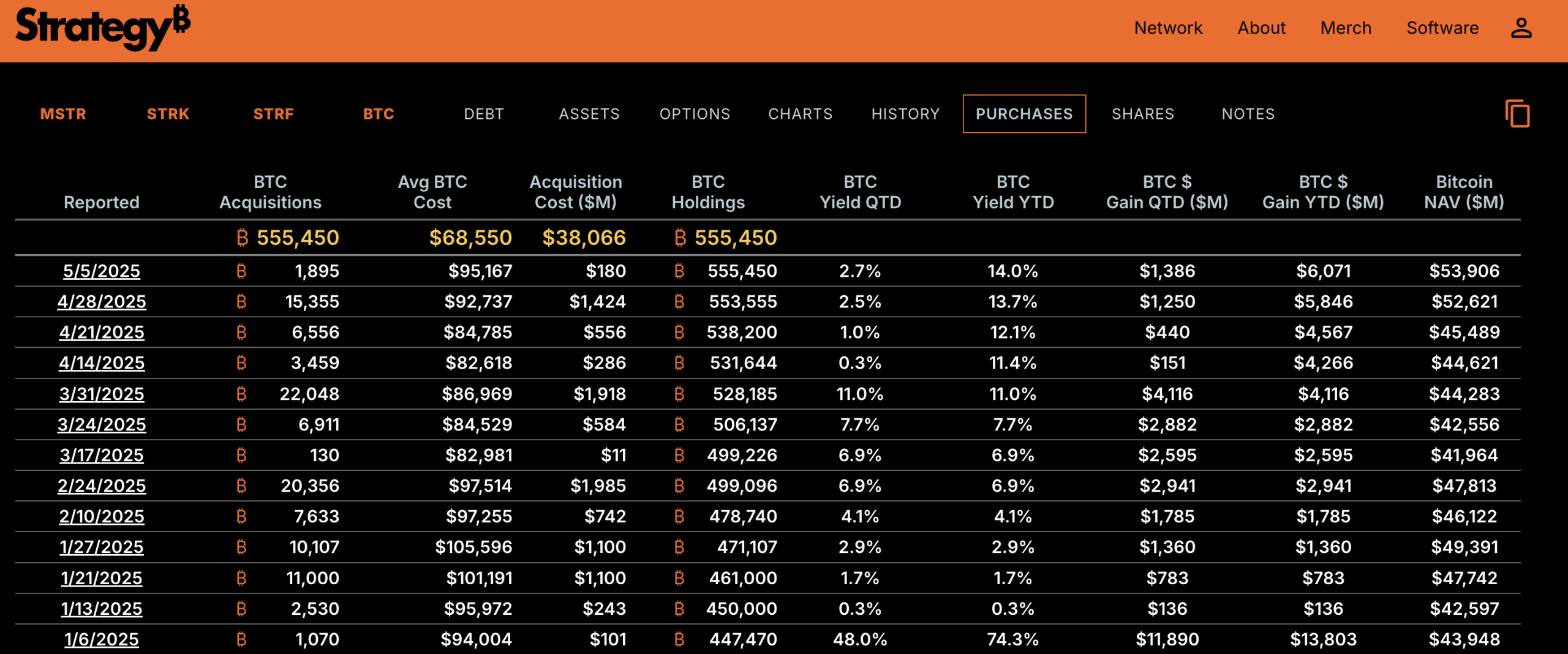The image size is (1568, 654).
Task: Click the Reported column header
Action: click(102, 202)
